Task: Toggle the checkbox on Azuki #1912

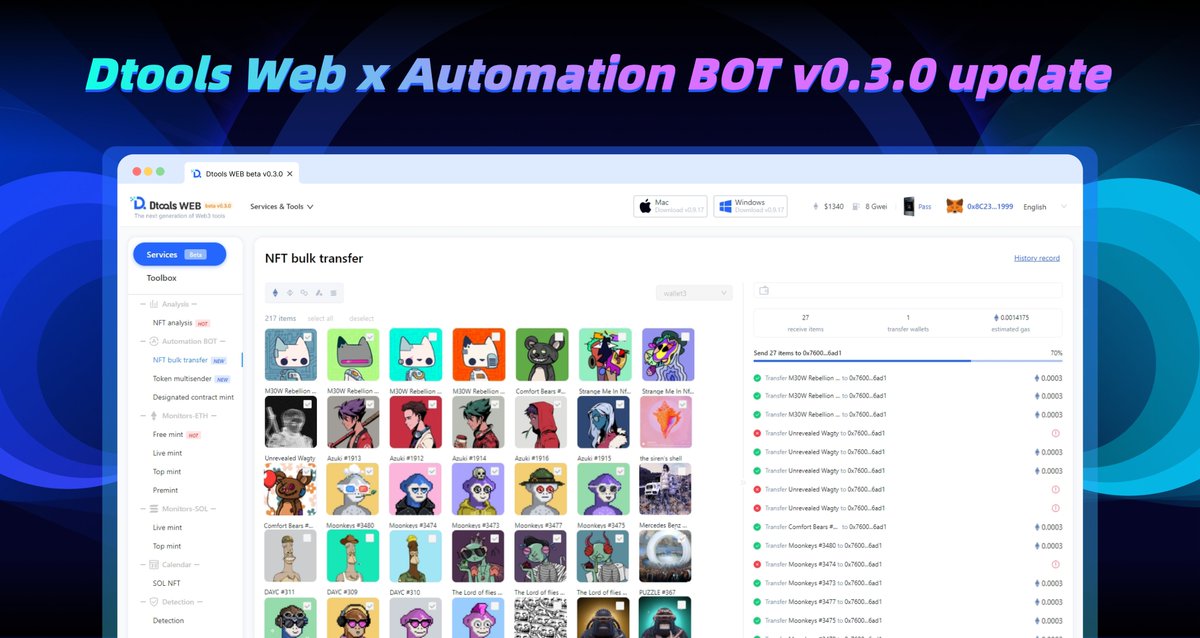Action: point(433,405)
